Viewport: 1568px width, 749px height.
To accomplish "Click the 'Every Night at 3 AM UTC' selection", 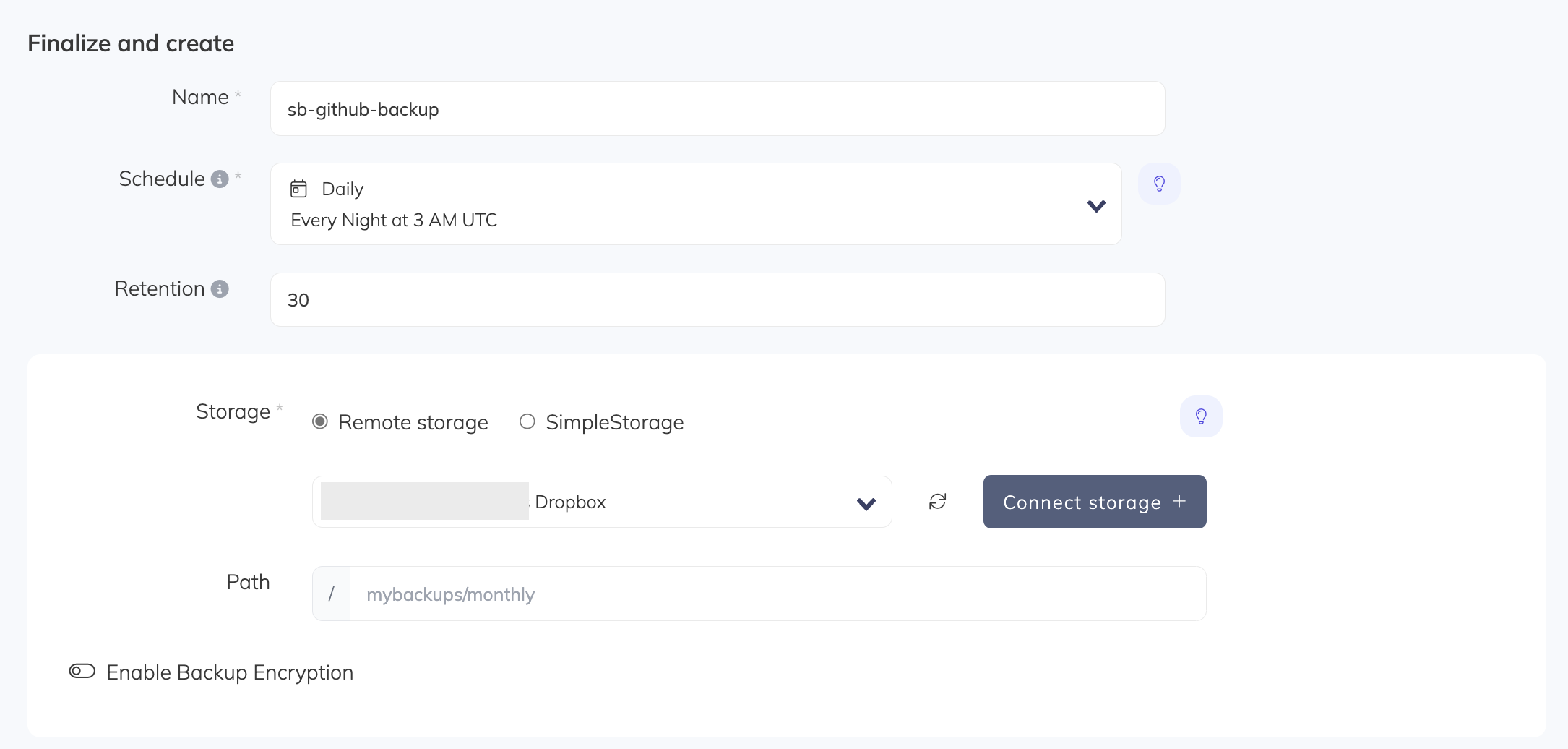I will pyautogui.click(x=394, y=220).
